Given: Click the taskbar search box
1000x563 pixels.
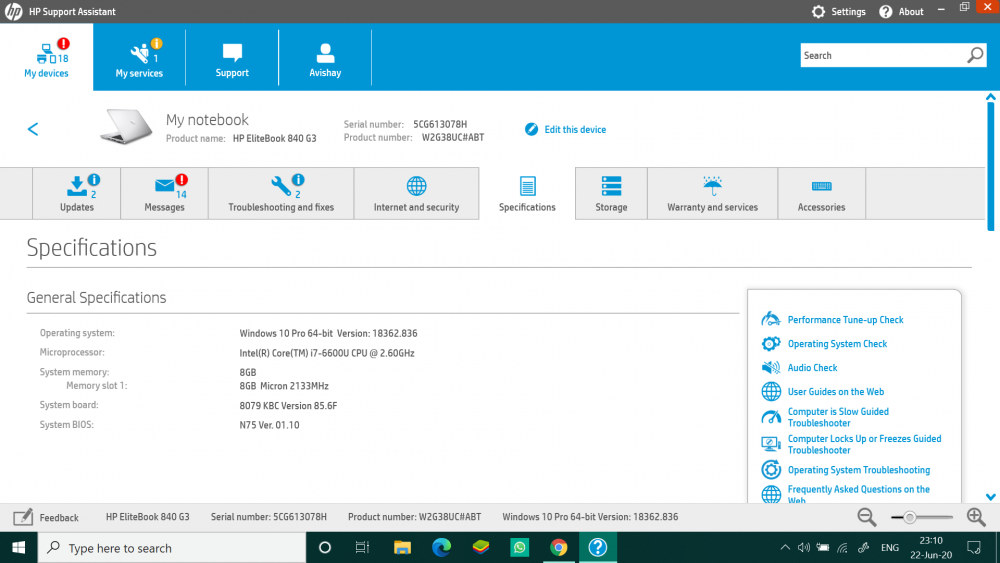Looking at the screenshot, I should (x=172, y=548).
